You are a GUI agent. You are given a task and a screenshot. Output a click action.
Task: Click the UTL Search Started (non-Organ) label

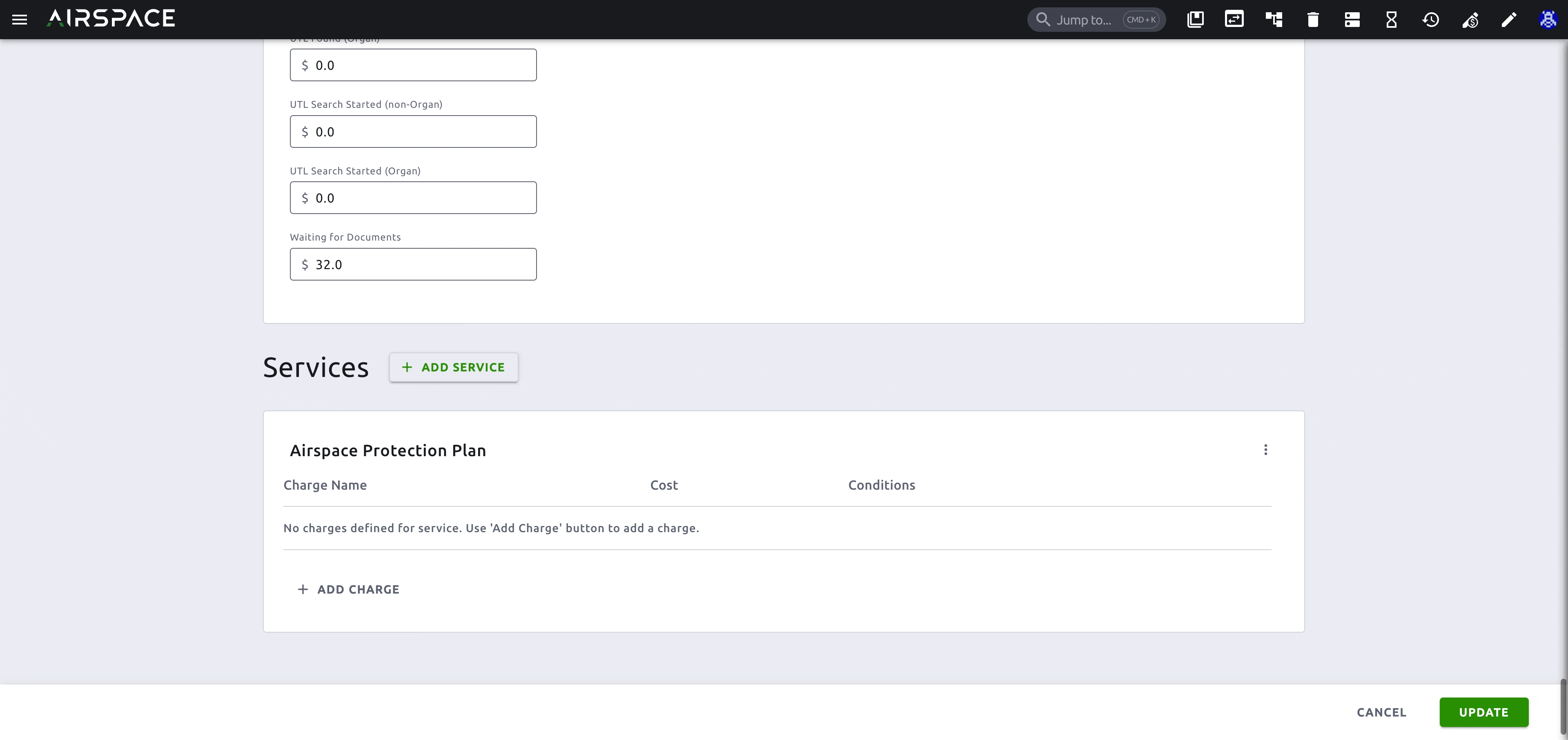[x=366, y=104]
